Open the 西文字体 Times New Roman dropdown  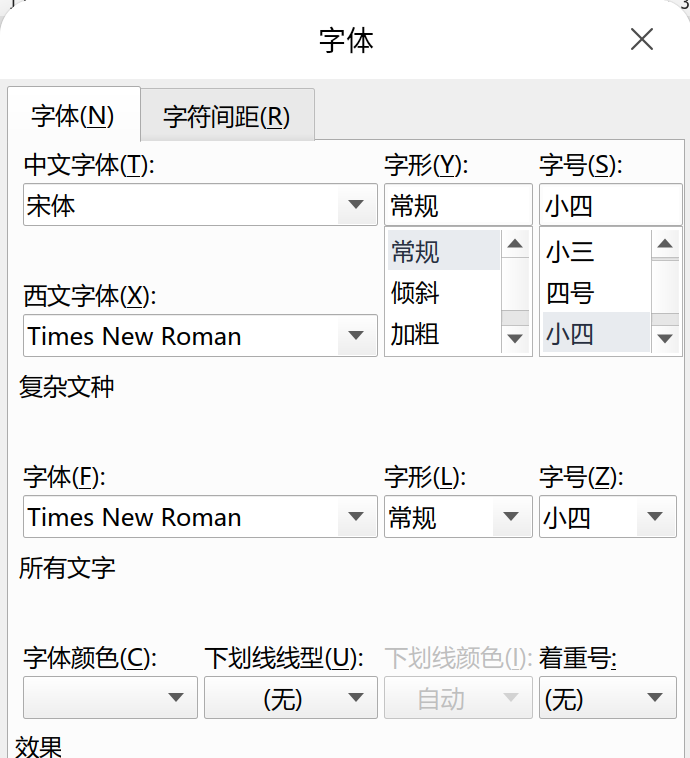pos(356,336)
